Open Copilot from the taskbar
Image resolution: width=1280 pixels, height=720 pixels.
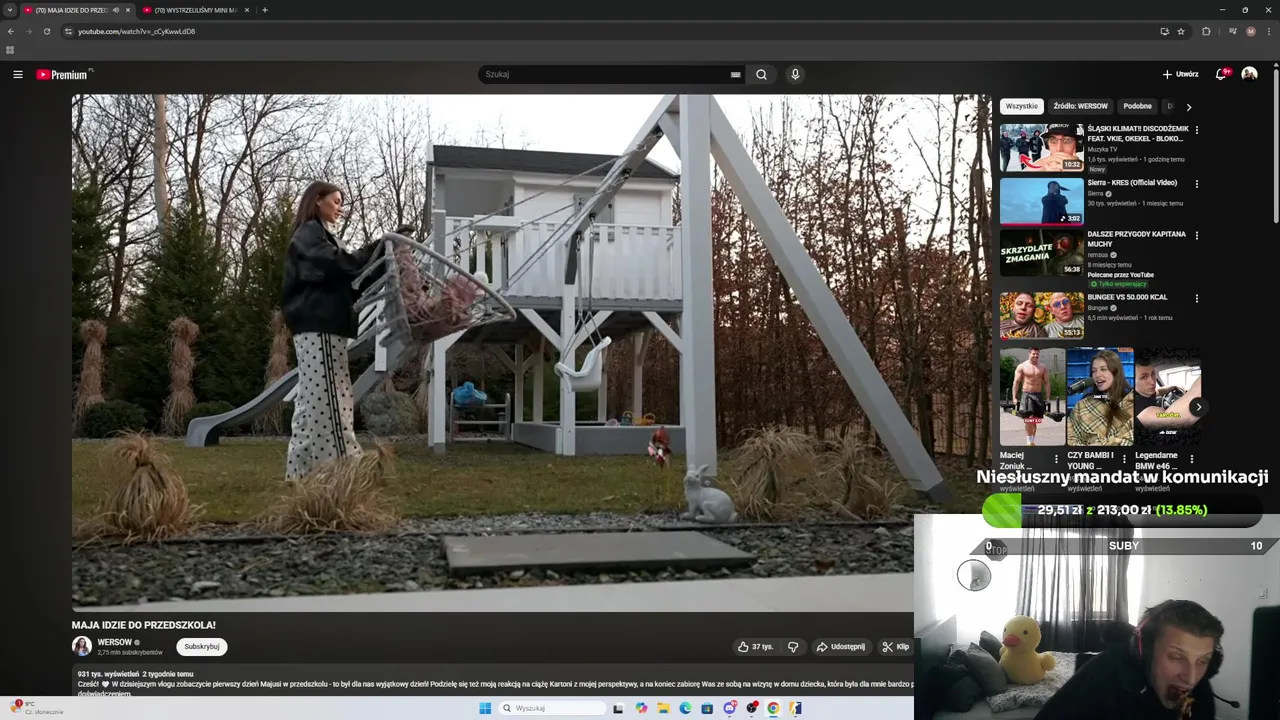(x=641, y=708)
